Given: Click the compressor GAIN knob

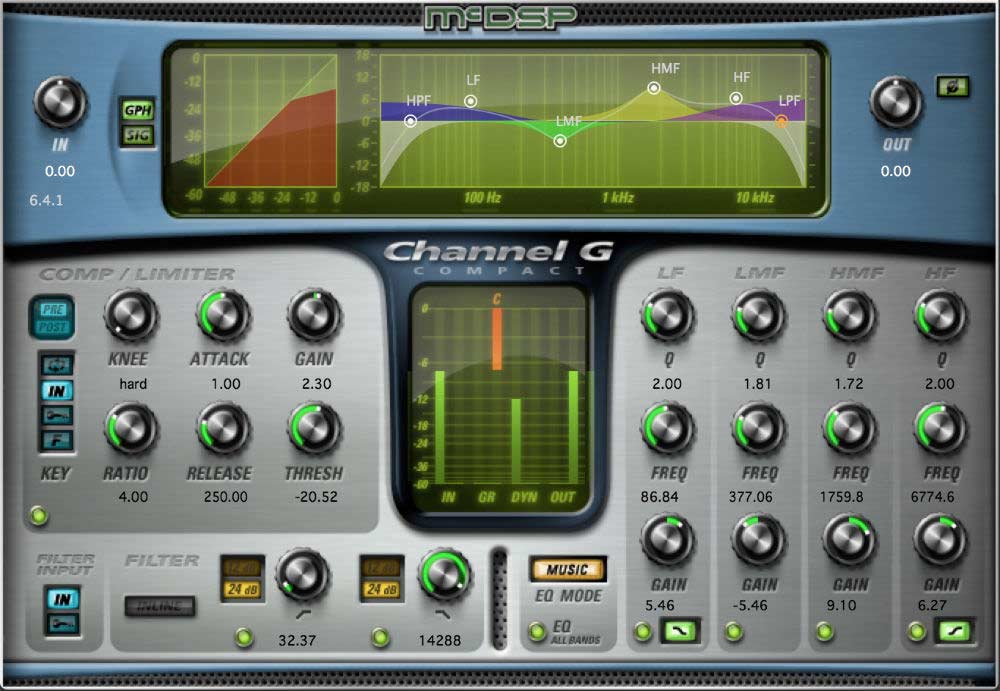Looking at the screenshot, I should (x=314, y=316).
